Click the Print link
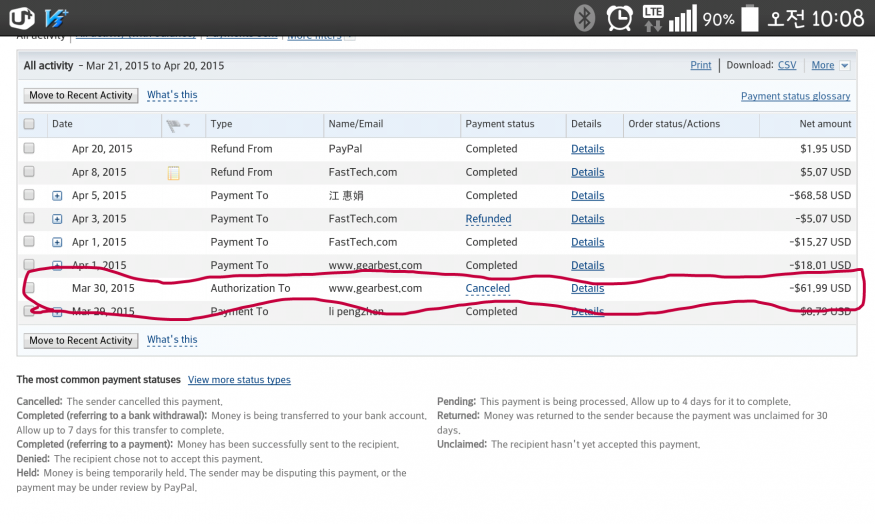875x524 pixels. (701, 65)
